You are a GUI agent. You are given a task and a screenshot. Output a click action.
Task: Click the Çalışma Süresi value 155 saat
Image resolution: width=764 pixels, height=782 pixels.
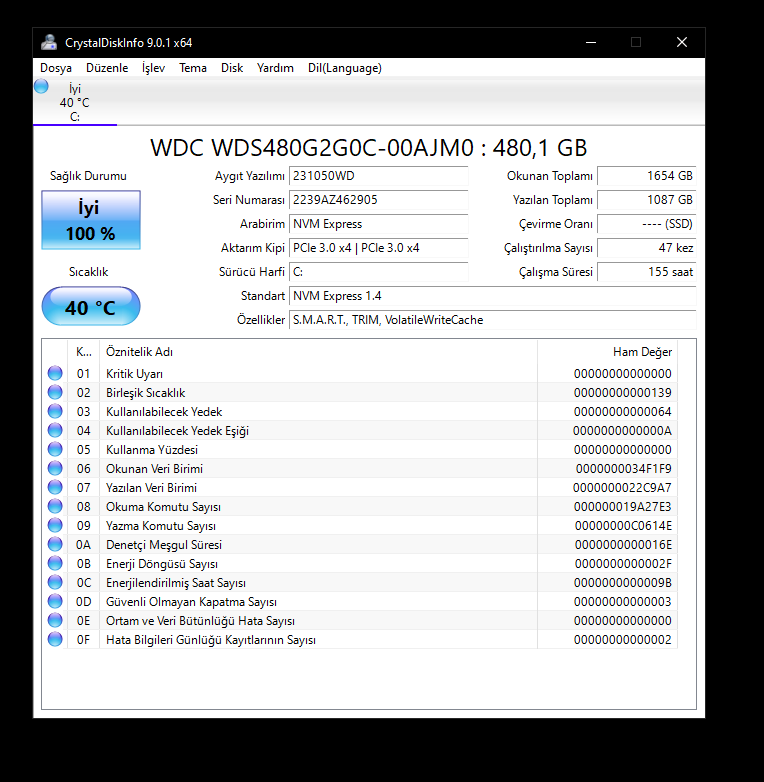point(646,271)
